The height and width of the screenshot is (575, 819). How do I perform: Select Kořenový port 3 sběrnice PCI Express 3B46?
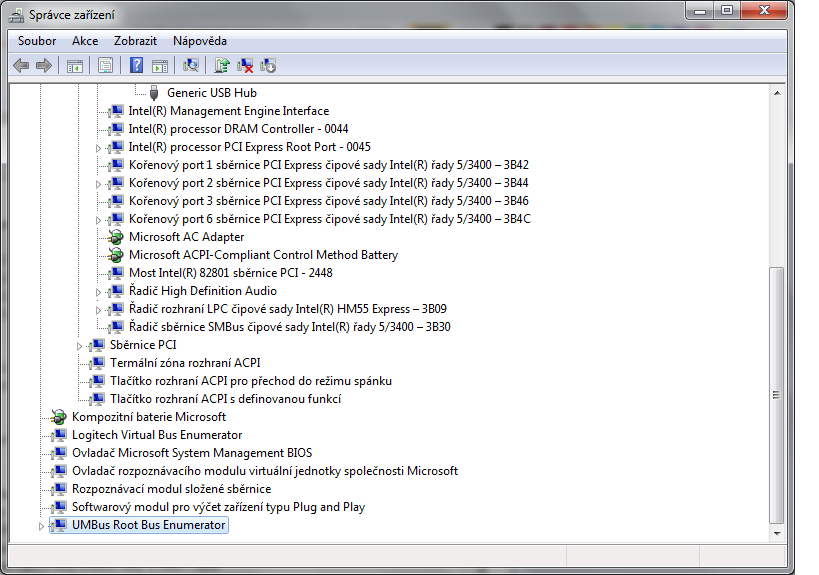click(329, 201)
